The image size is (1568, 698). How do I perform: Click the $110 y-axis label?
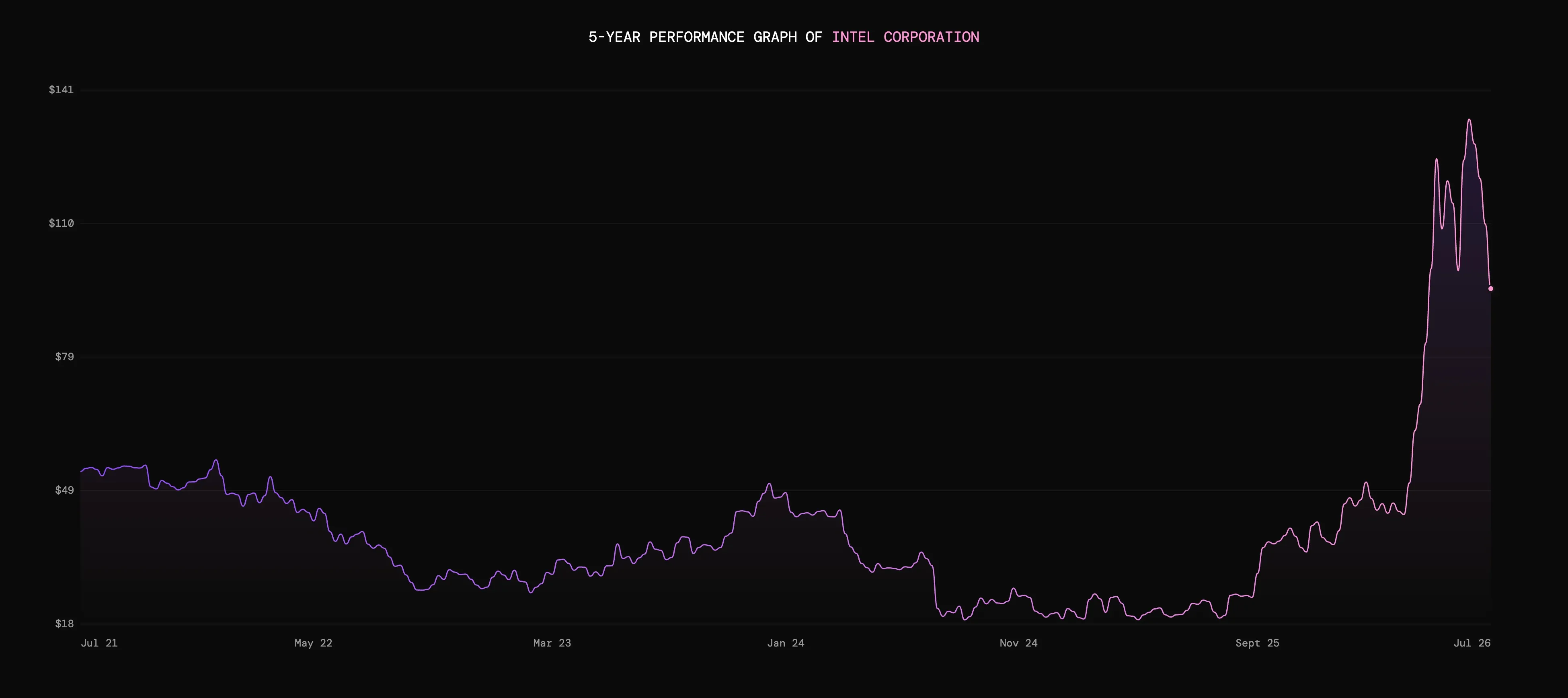(x=61, y=223)
